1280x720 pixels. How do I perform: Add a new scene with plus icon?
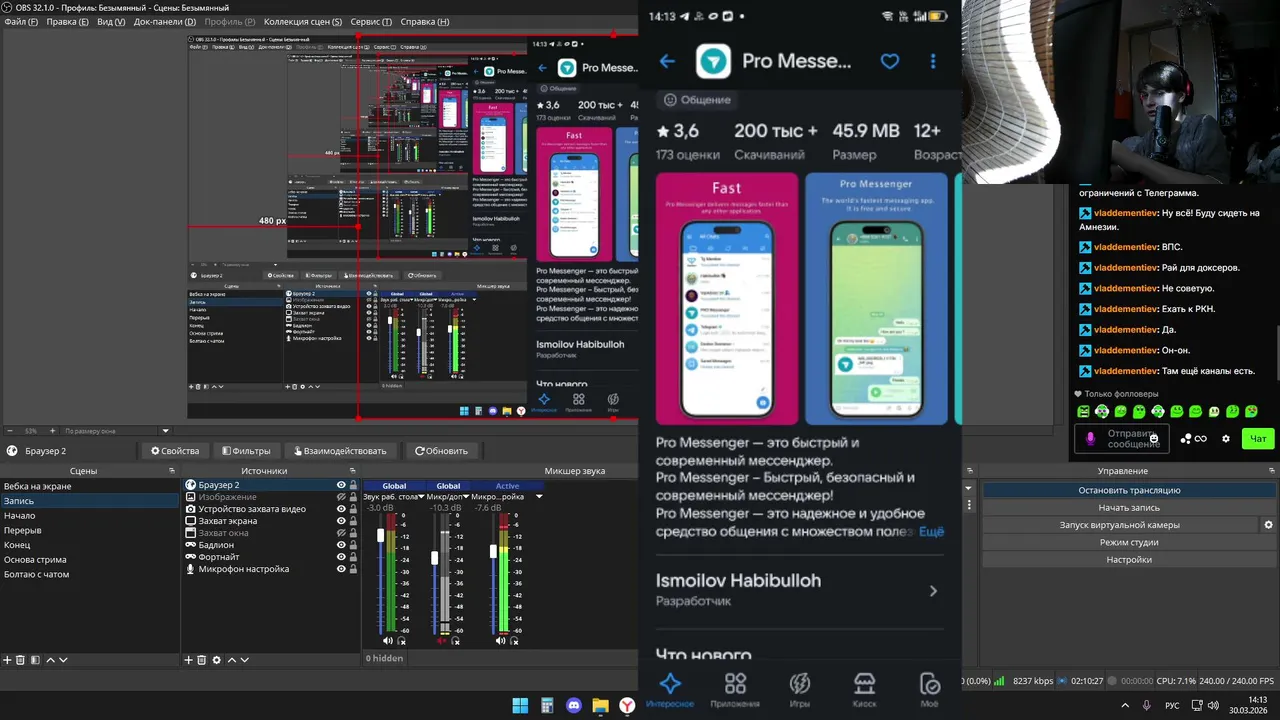tap(7, 660)
